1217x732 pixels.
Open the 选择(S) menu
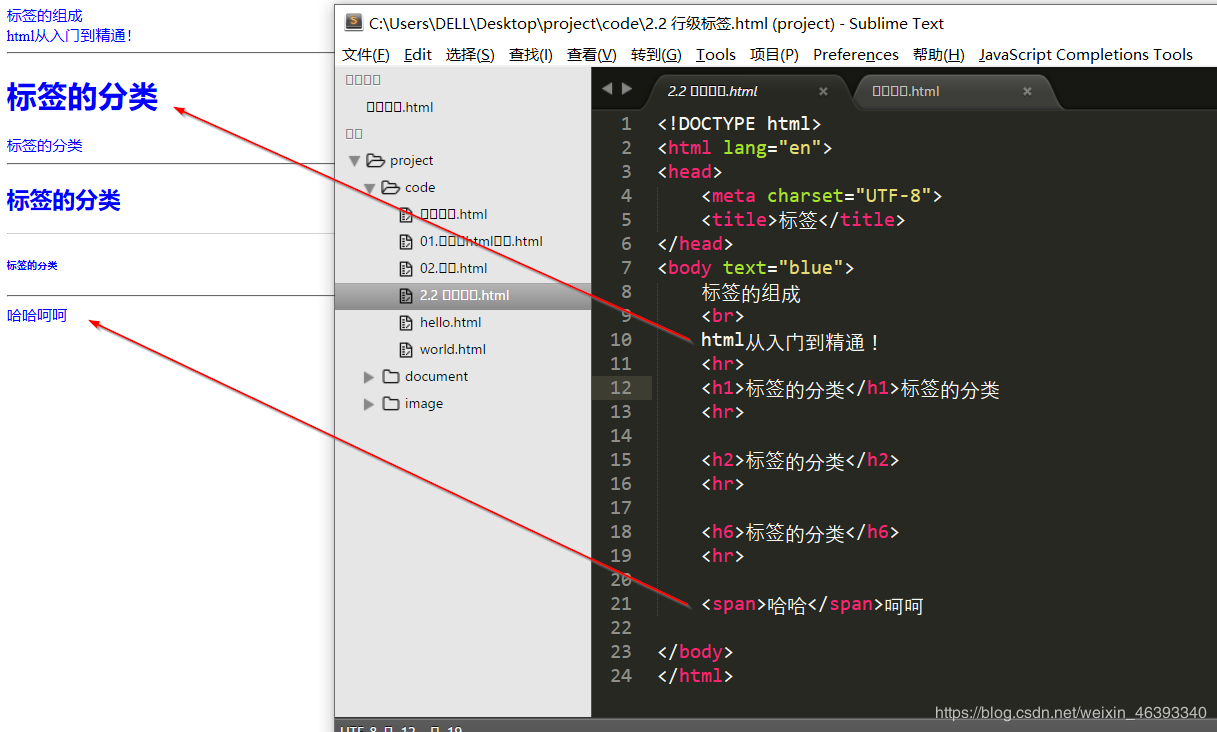[470, 55]
